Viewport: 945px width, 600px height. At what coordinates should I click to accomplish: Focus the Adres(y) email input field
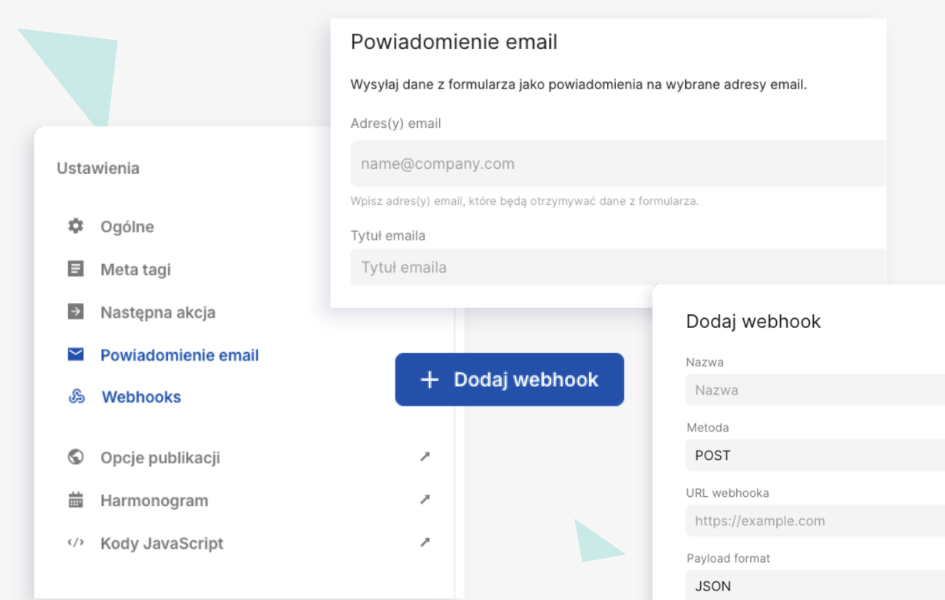click(x=618, y=164)
